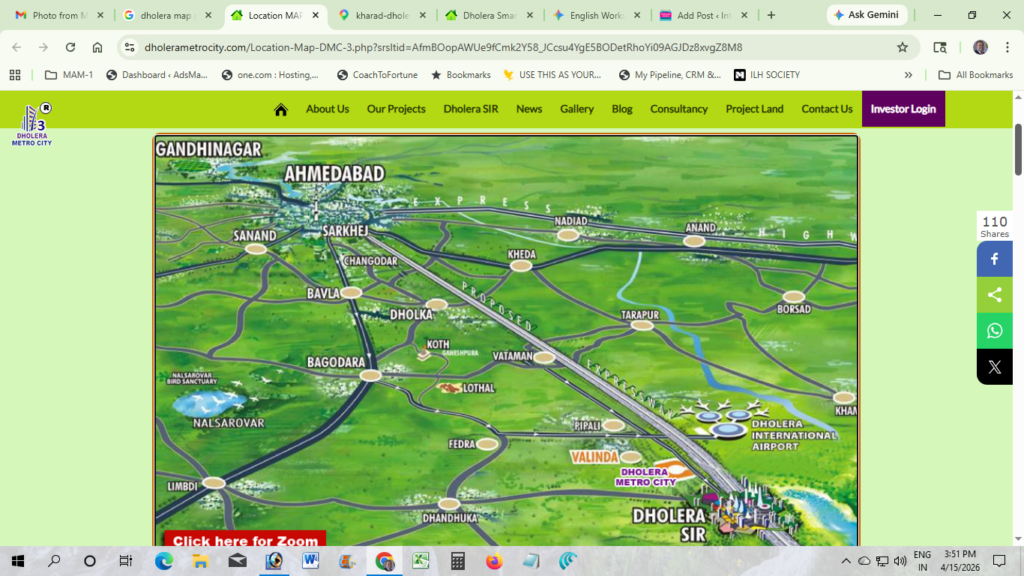Open the News menu item
The image size is (1024, 576).
tap(529, 109)
